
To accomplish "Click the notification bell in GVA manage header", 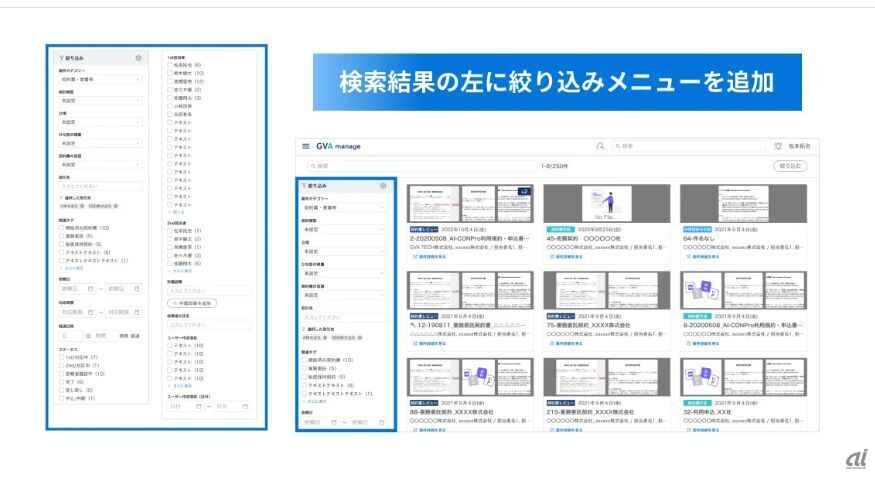I will (x=778, y=146).
